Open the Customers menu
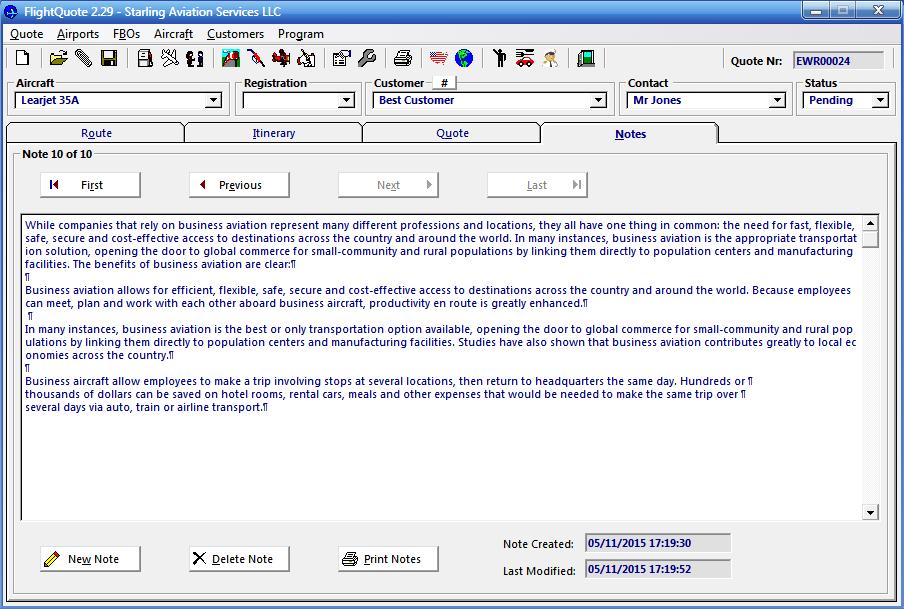 coord(235,34)
